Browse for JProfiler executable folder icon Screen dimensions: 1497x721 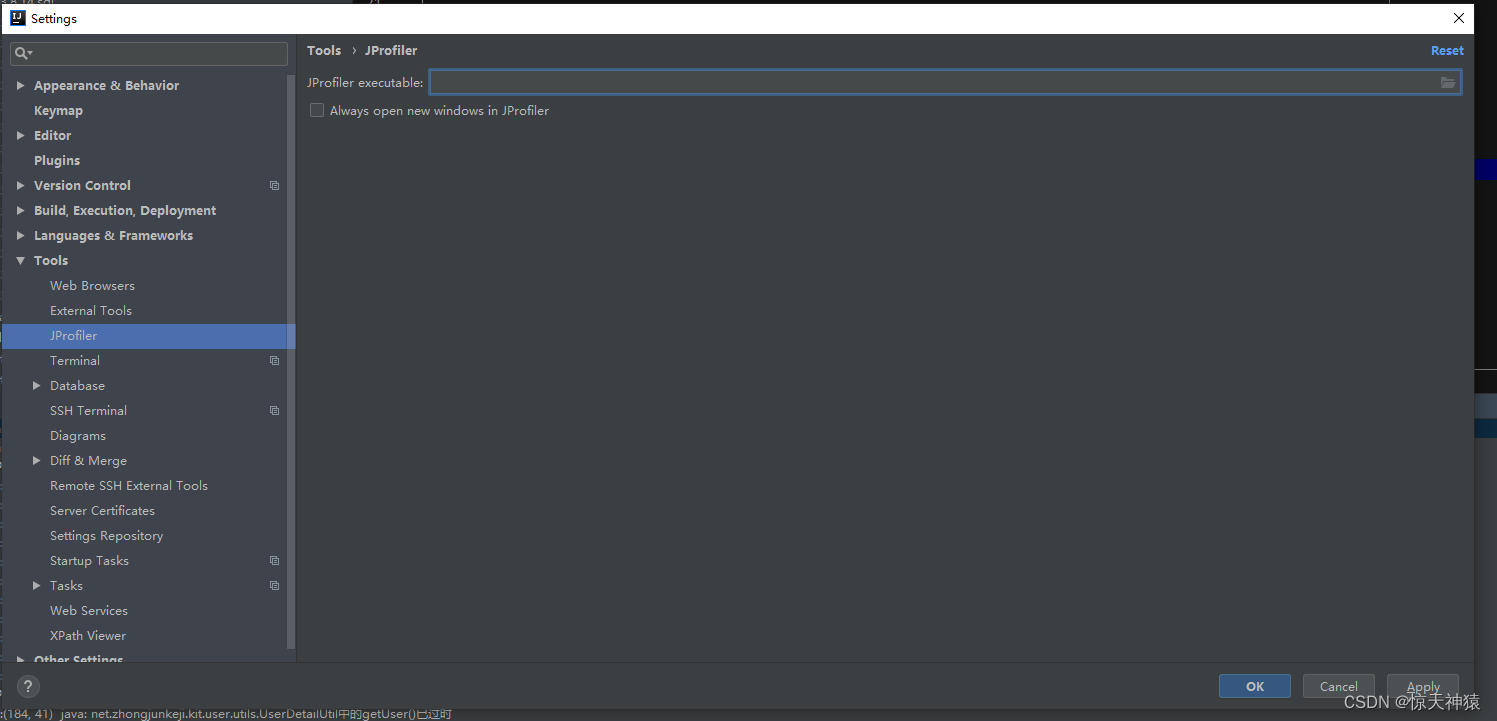click(1448, 82)
